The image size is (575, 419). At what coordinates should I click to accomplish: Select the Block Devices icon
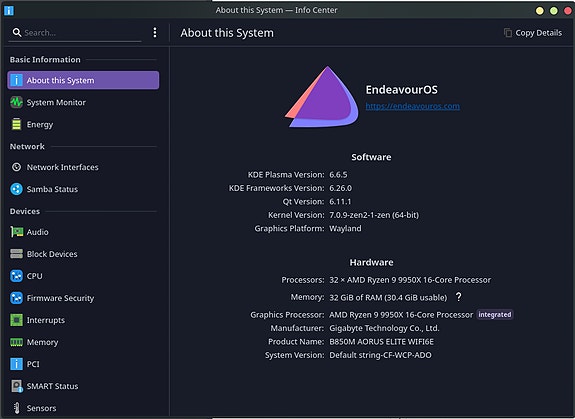(16, 254)
